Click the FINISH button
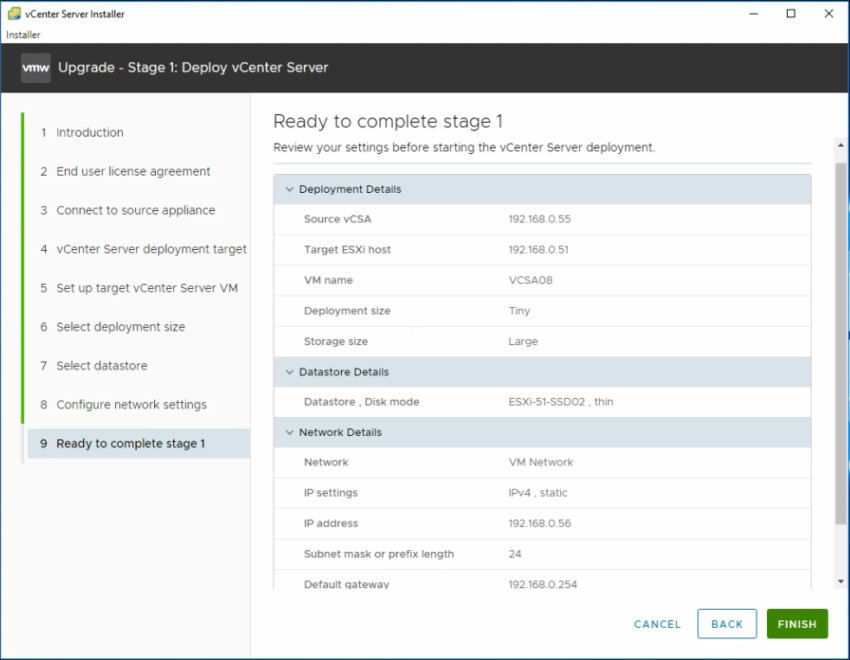The height and width of the screenshot is (660, 850). pyautogui.click(x=797, y=624)
